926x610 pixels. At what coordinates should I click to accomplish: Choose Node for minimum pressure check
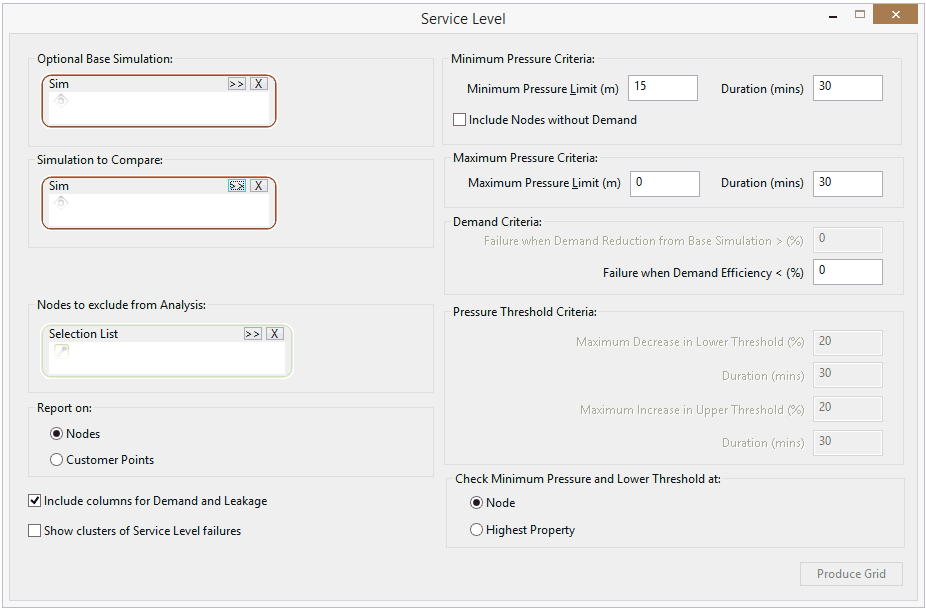477,503
